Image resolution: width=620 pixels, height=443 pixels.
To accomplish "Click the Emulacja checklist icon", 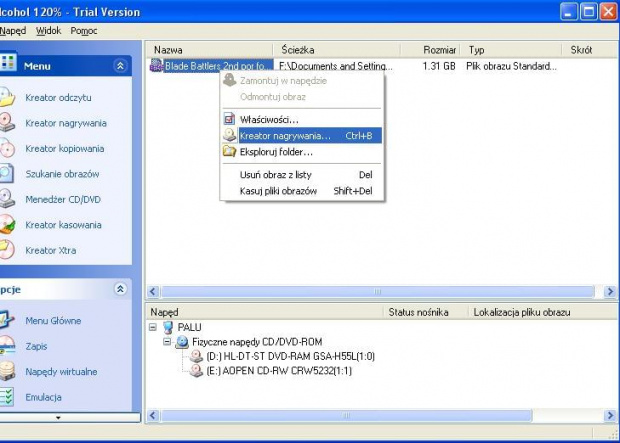I will tap(7, 397).
